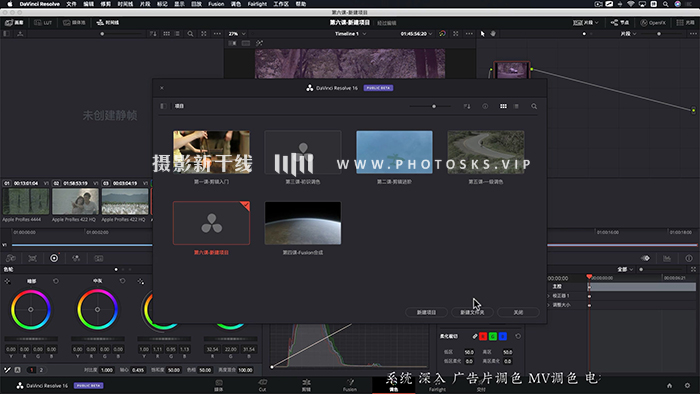The height and width of the screenshot is (394, 700).
Task: Close the Project Manager with the X icon
Action: click(x=162, y=88)
